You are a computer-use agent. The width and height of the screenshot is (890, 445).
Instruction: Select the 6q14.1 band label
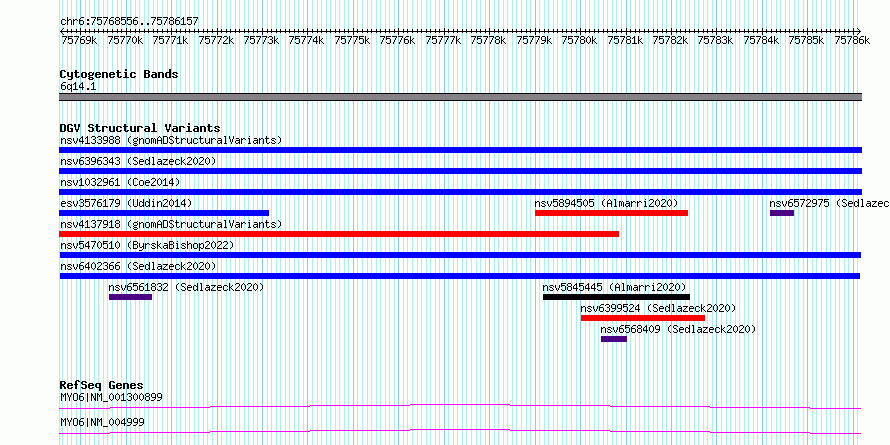tap(78, 86)
